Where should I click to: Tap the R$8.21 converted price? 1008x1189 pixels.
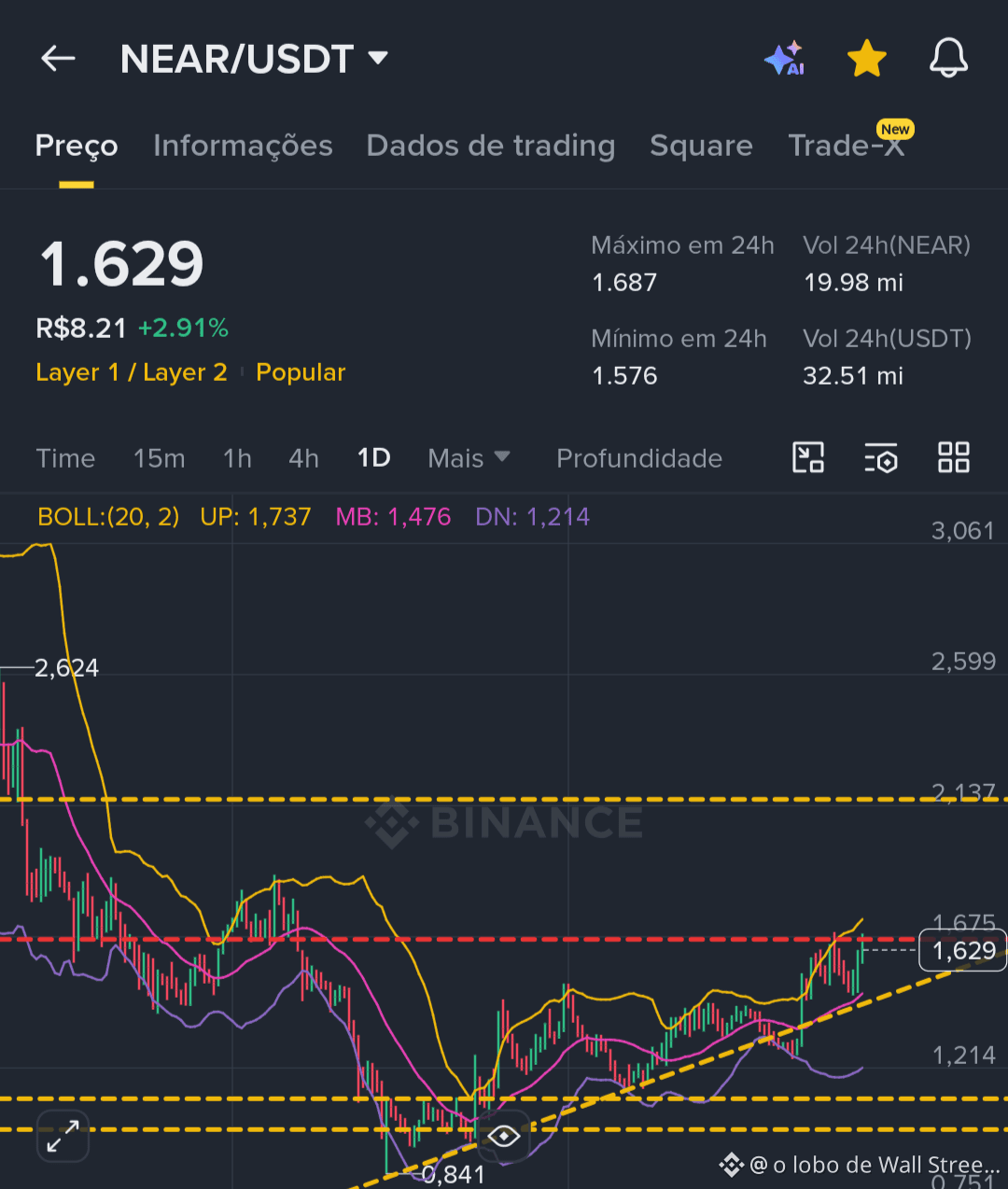[81, 329]
